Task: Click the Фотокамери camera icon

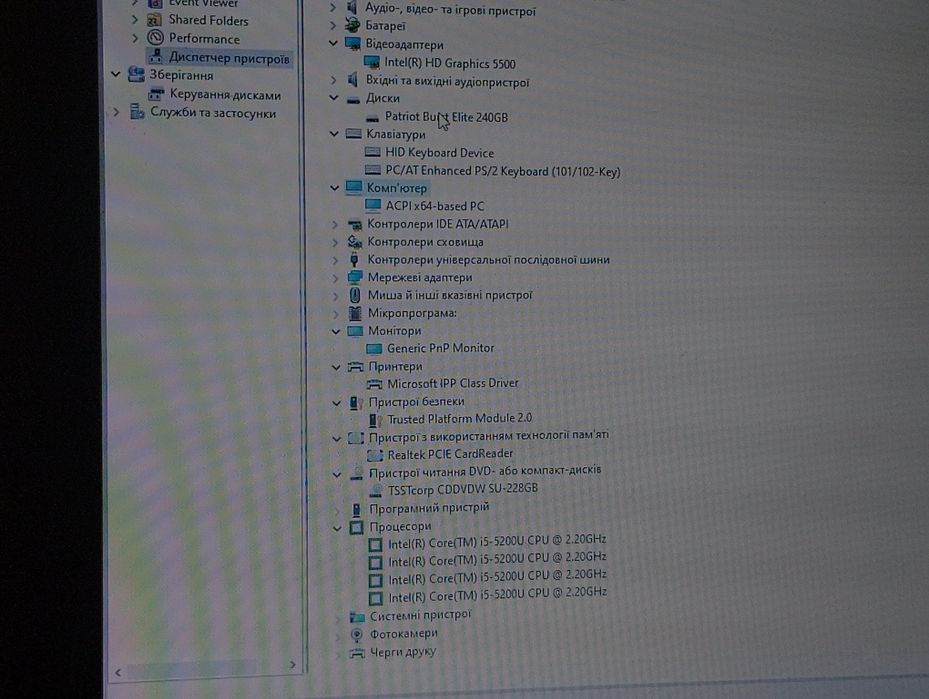Action: tap(357, 634)
